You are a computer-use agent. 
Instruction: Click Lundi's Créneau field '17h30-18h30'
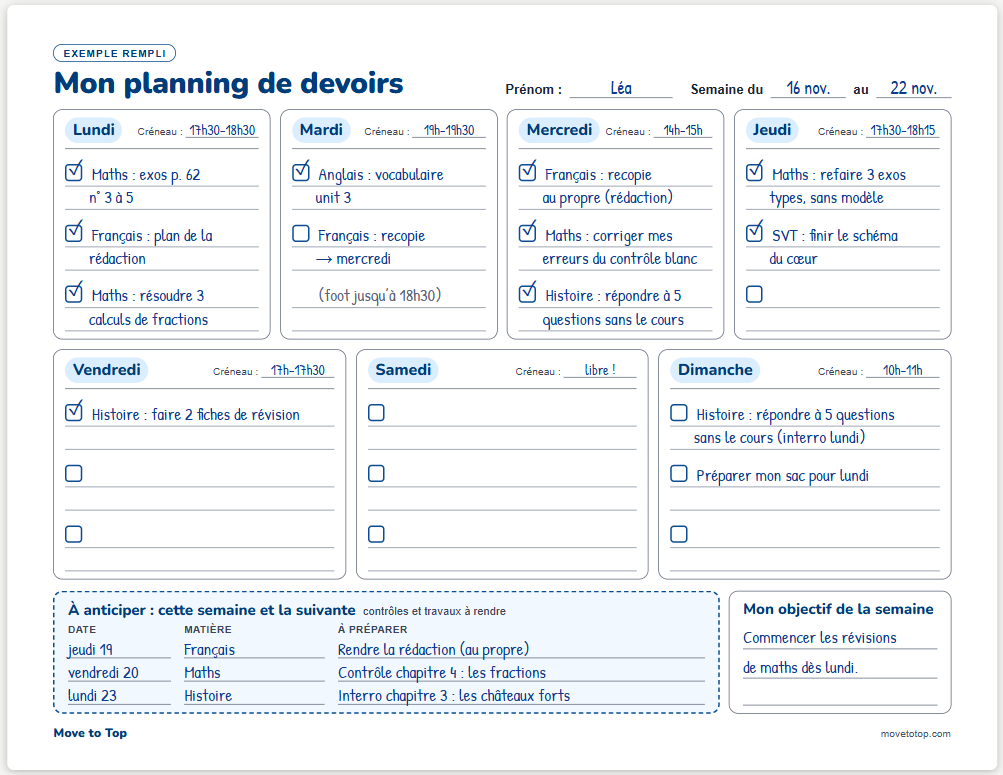coord(222,130)
